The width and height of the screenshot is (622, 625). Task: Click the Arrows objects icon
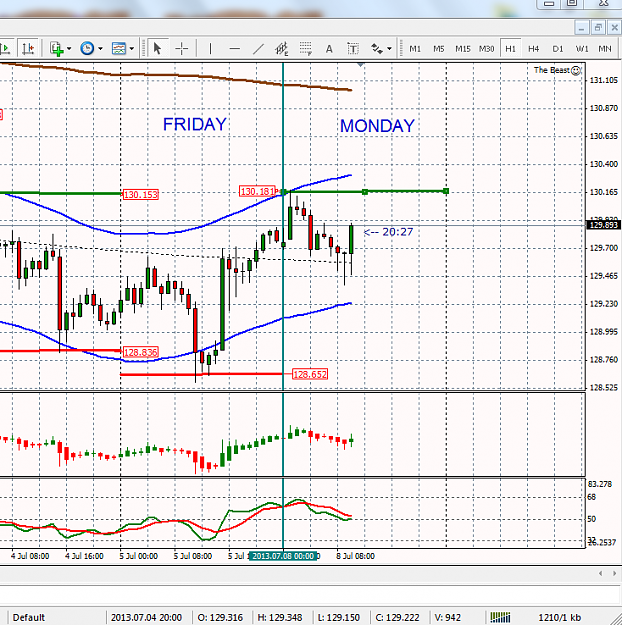376,49
